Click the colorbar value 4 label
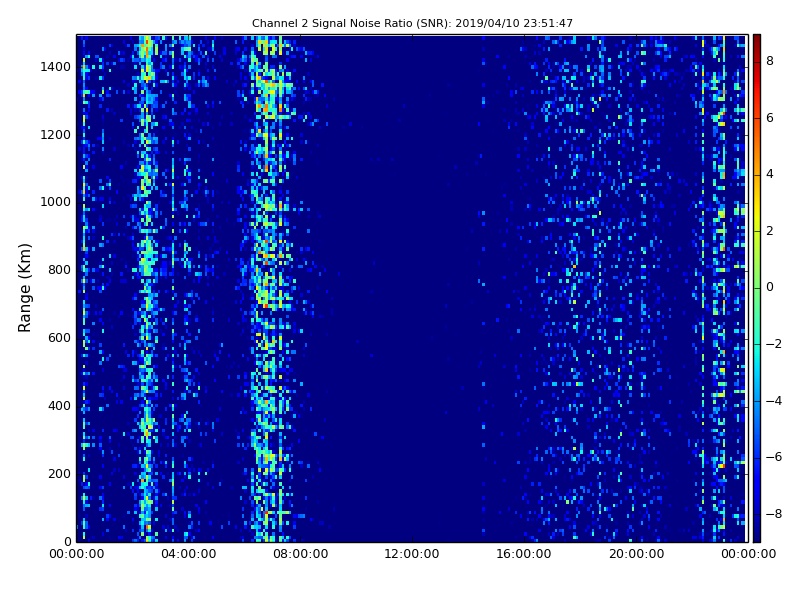This screenshot has height=600, width=800. coord(770,174)
